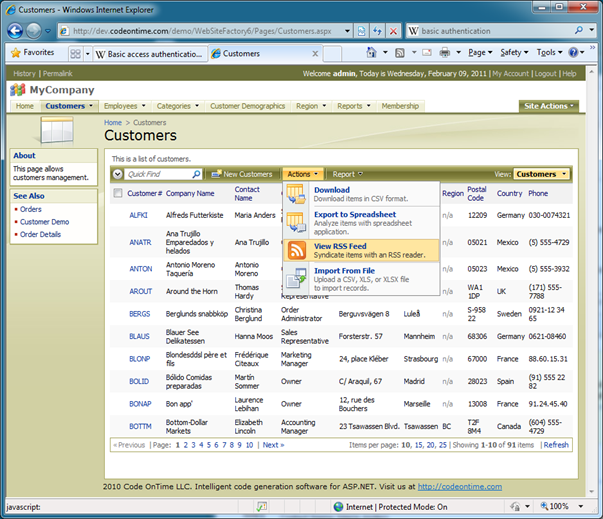Open the address bar history dropdown
603x519 pixels.
point(347,31)
